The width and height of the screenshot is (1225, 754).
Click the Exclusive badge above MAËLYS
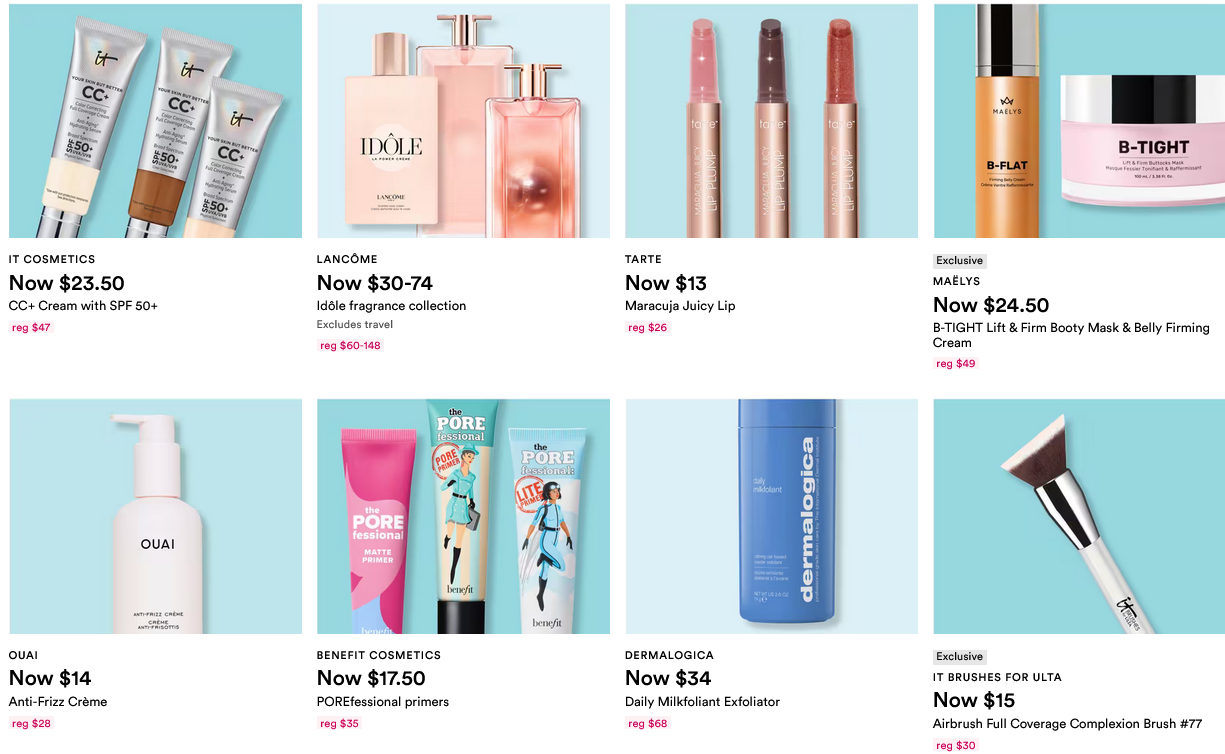point(960,261)
